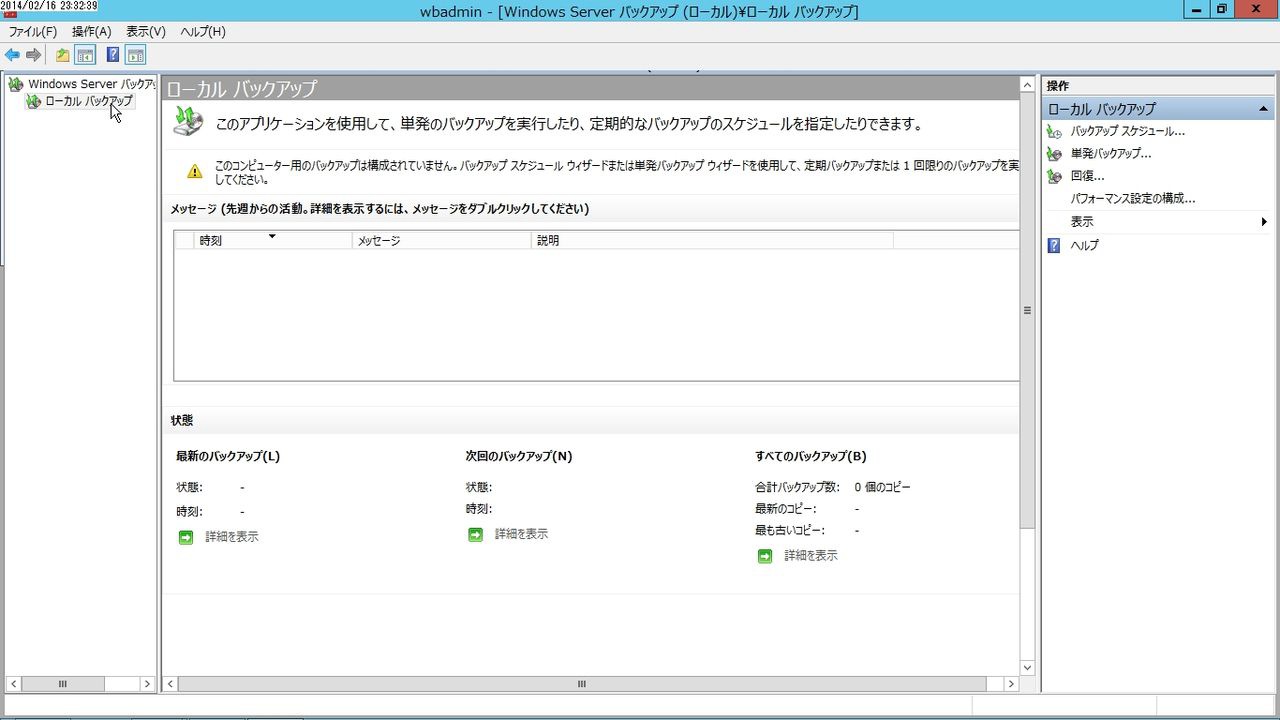Open バックアップ スケジュール... from the actions pane
The height and width of the screenshot is (720, 1280).
(x=1127, y=131)
